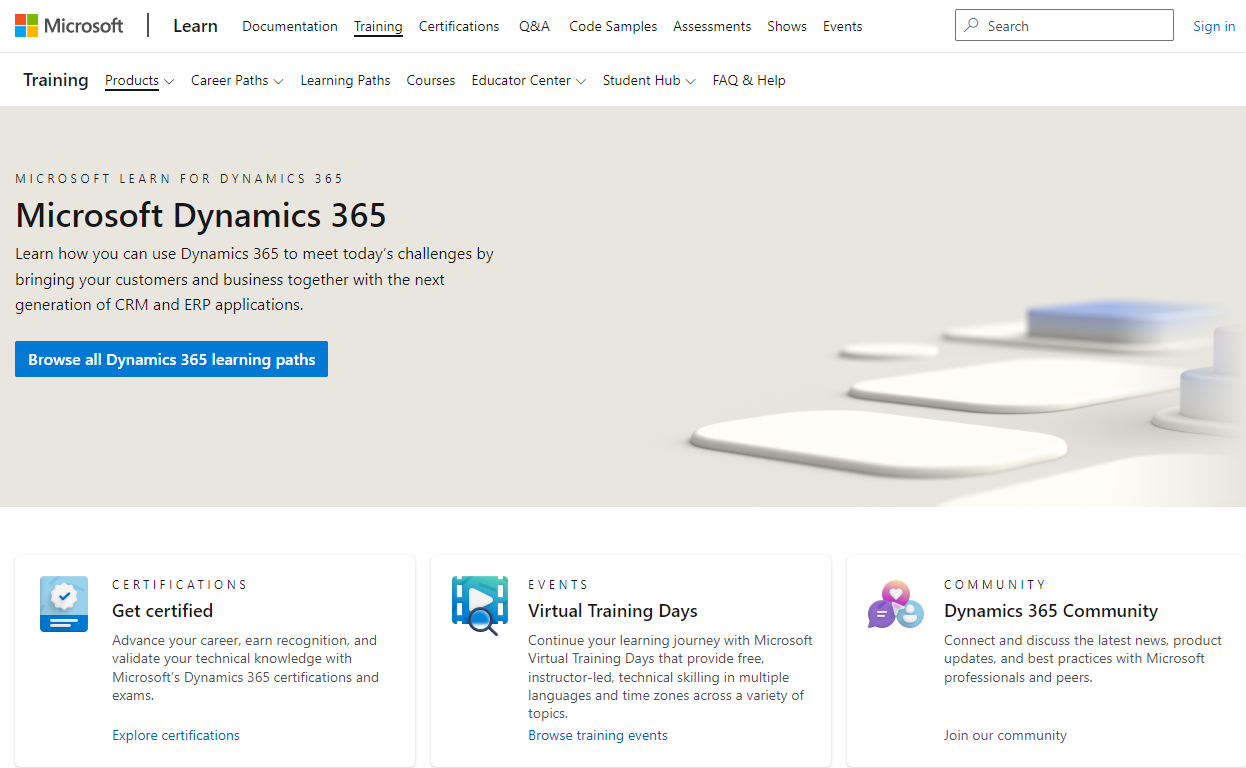The width and height of the screenshot is (1246, 768).
Task: Click the Dynamics 365 Community heading
Action: pyautogui.click(x=1051, y=611)
